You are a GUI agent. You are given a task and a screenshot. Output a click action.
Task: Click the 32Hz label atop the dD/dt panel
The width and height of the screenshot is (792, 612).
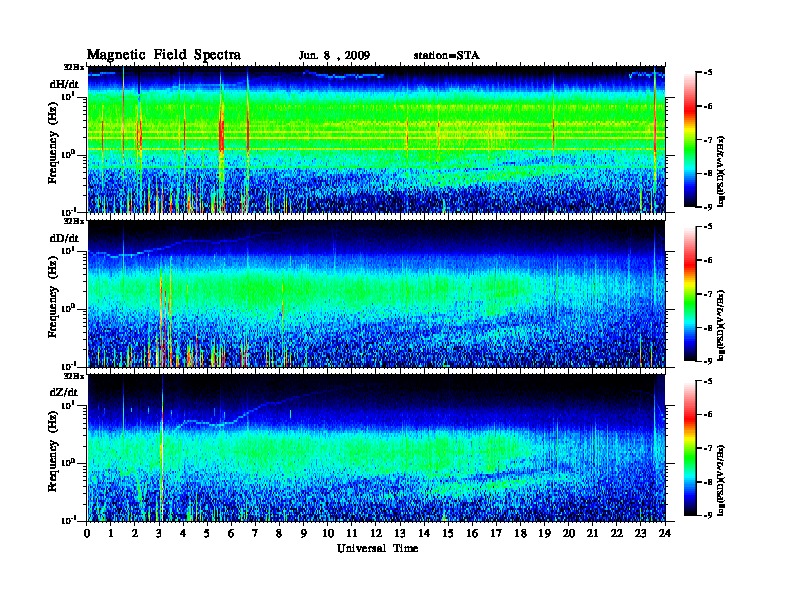click(x=74, y=221)
